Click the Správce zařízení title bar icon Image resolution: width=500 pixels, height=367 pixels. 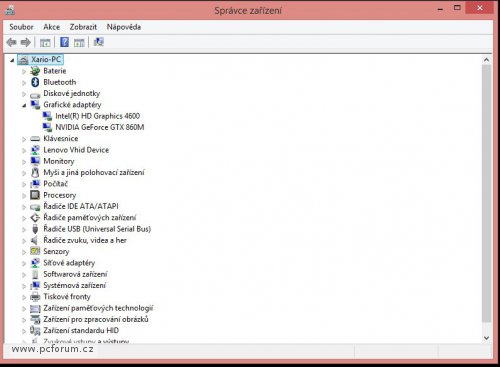tap(10, 10)
